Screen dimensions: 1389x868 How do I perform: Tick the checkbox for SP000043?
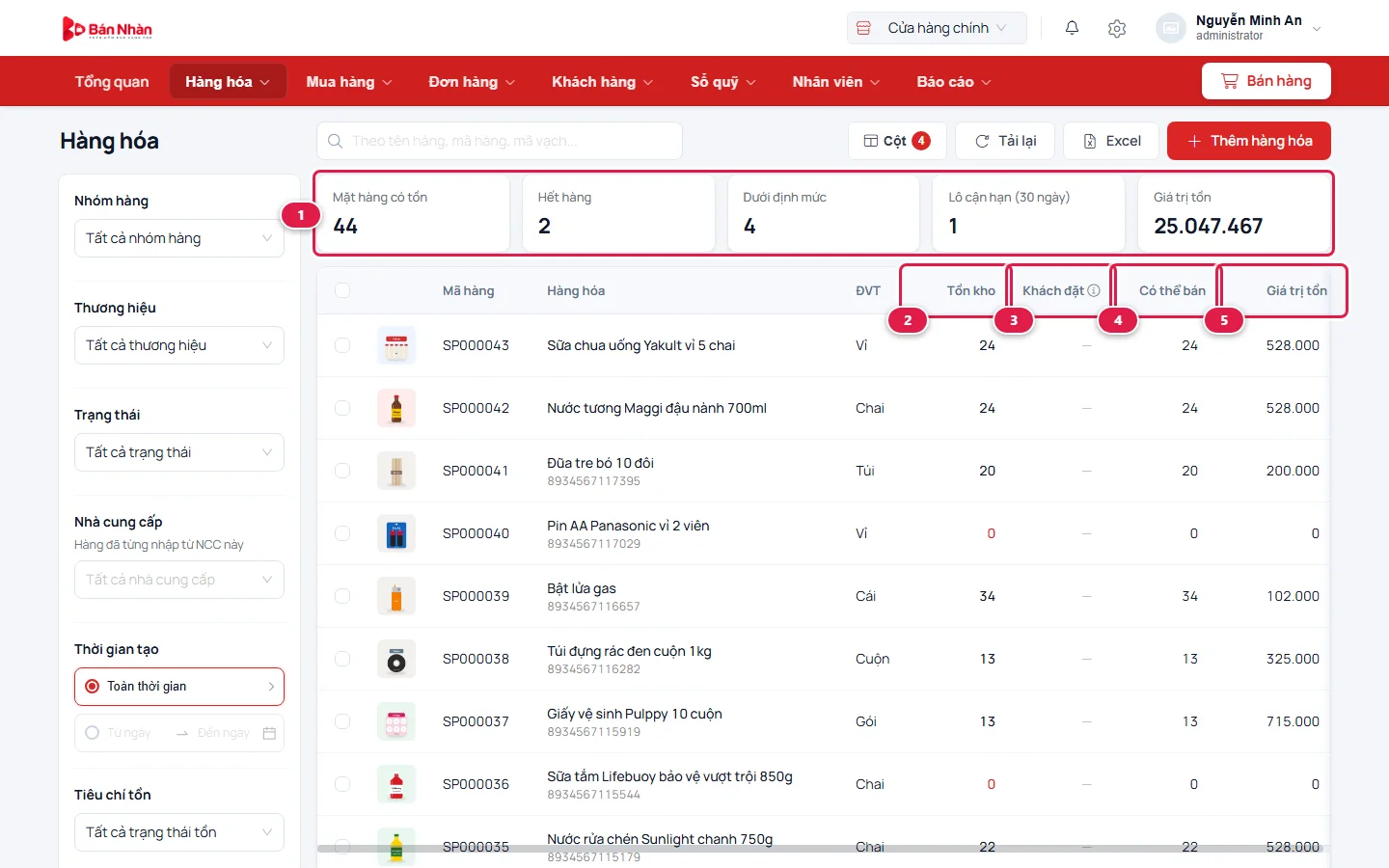coord(342,345)
